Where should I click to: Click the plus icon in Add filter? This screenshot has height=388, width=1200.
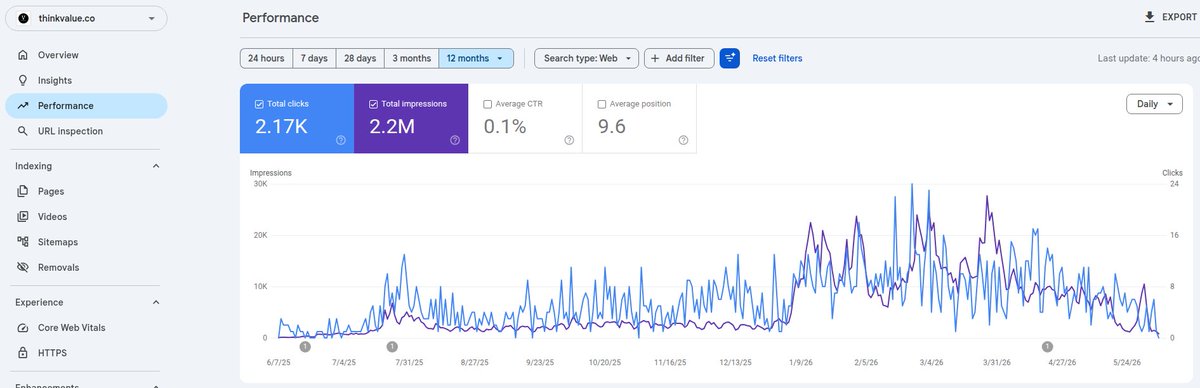[656, 58]
